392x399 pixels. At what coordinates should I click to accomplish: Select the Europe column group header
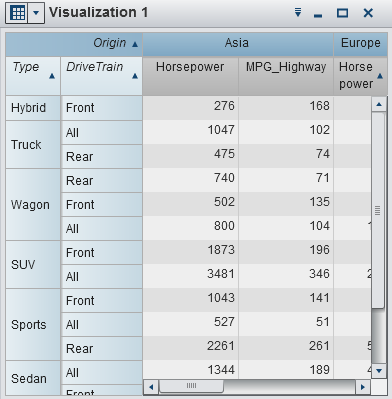tap(360, 44)
